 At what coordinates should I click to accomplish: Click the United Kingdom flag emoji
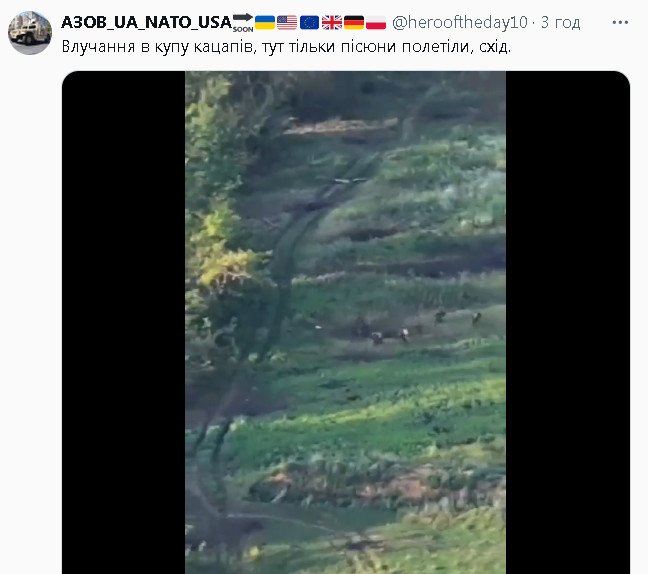coord(332,22)
